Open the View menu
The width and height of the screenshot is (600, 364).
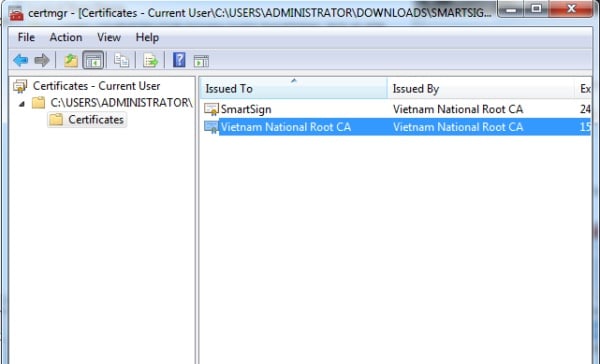tap(109, 38)
